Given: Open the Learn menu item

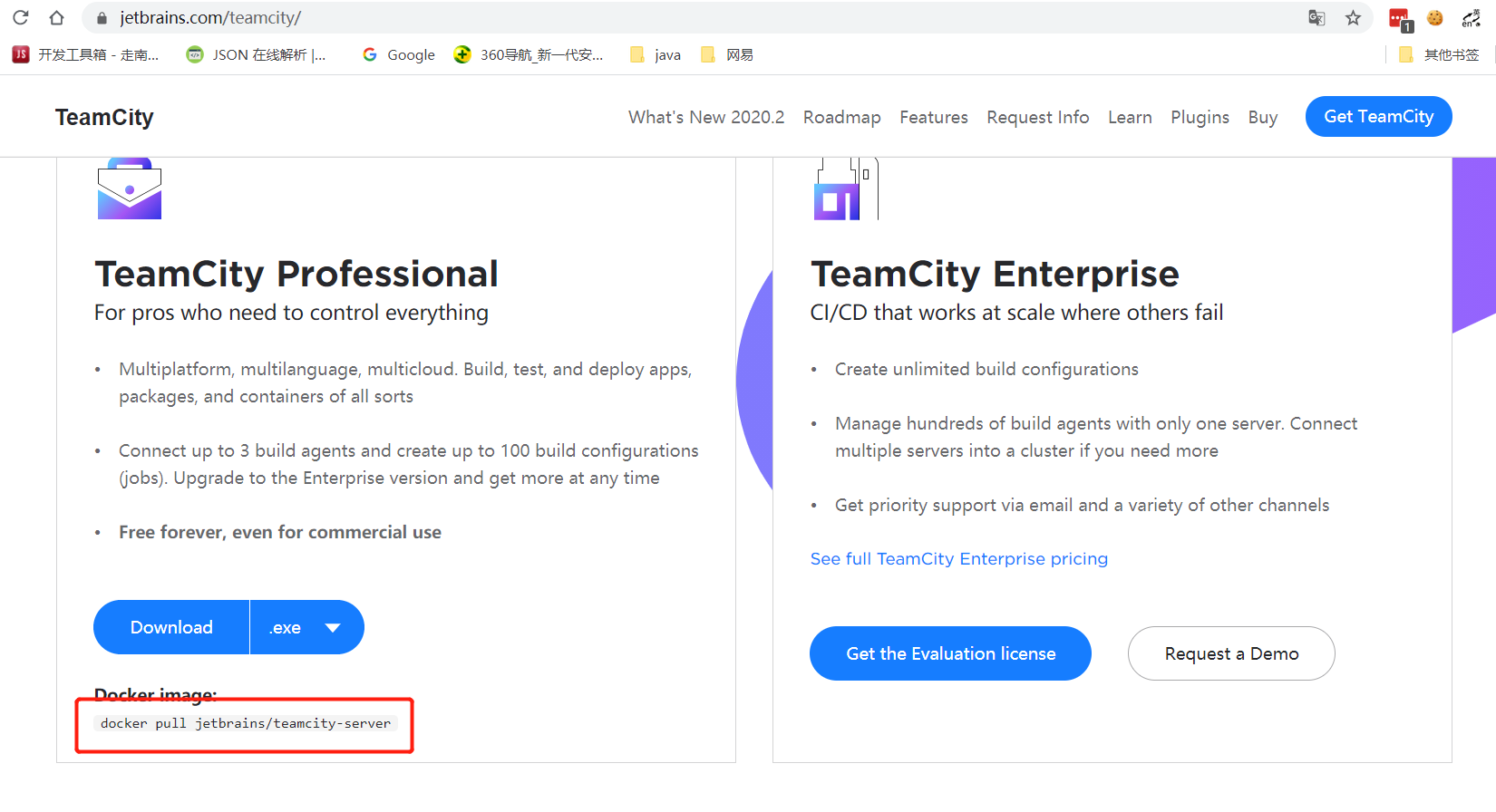Looking at the screenshot, I should 1130,117.
